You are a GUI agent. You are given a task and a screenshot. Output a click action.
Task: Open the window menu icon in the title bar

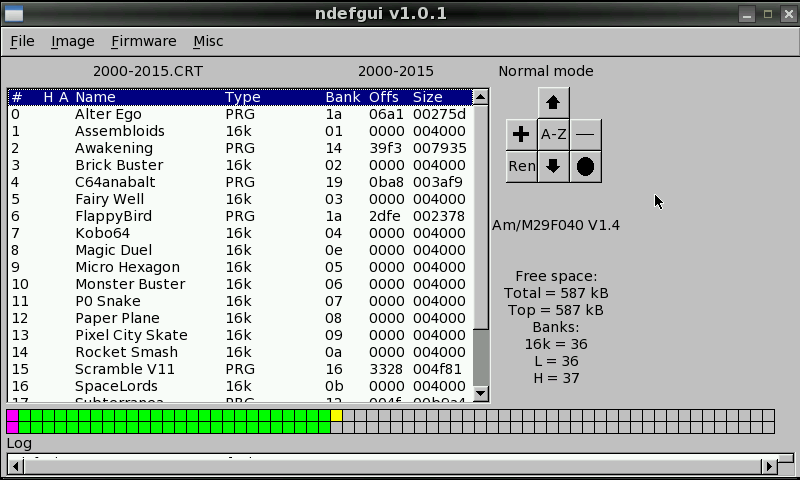pos(14,14)
